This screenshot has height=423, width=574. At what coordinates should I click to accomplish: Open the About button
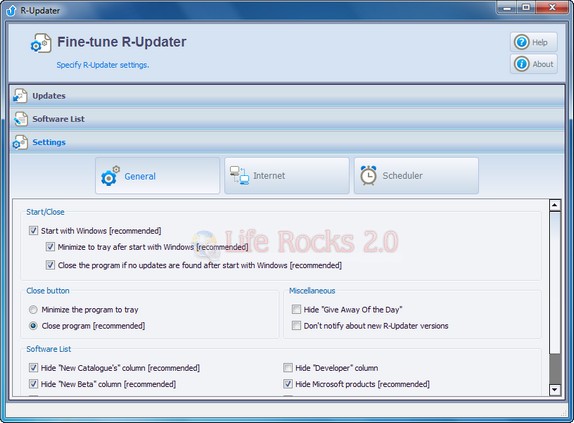(534, 64)
